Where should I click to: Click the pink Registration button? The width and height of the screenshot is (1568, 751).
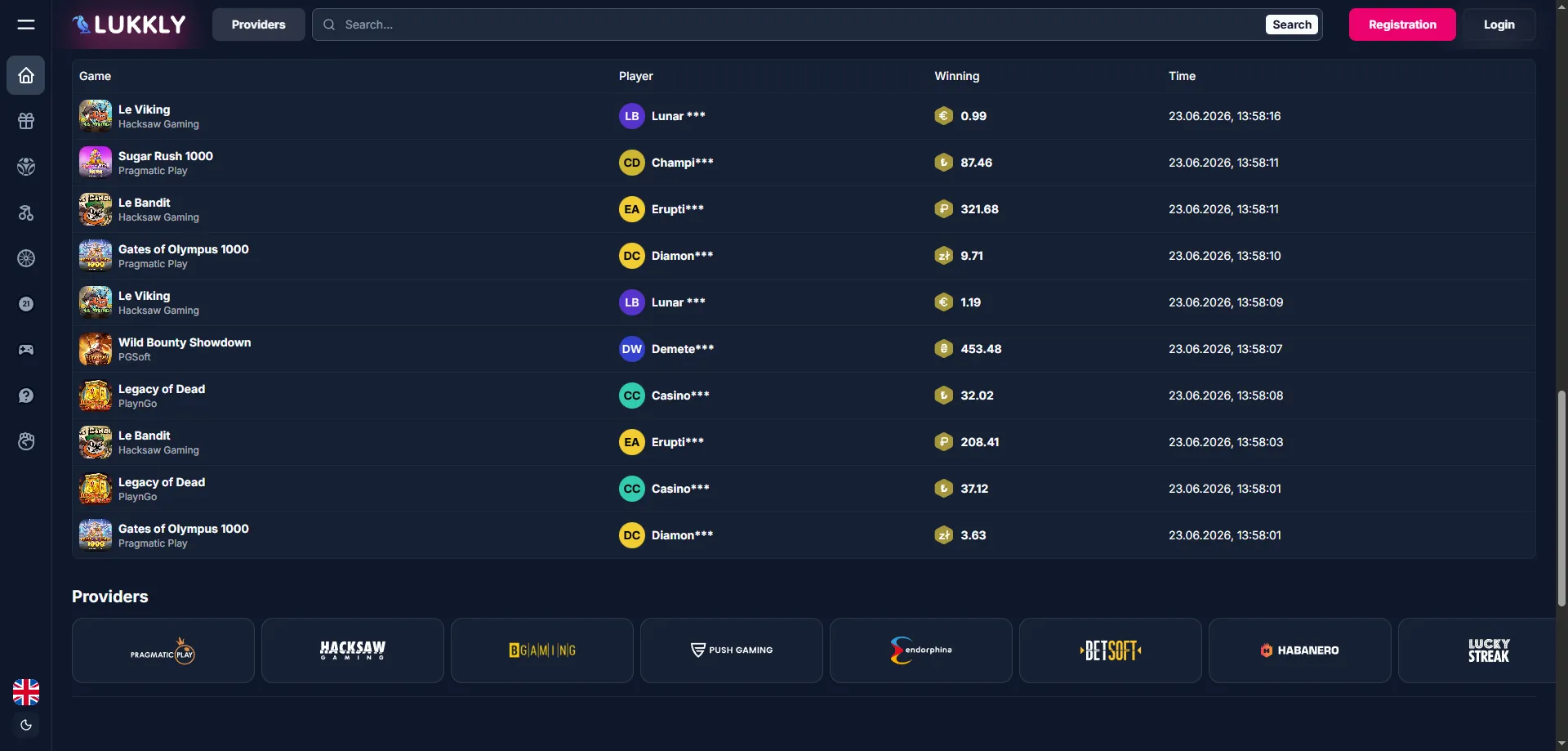[x=1402, y=25]
